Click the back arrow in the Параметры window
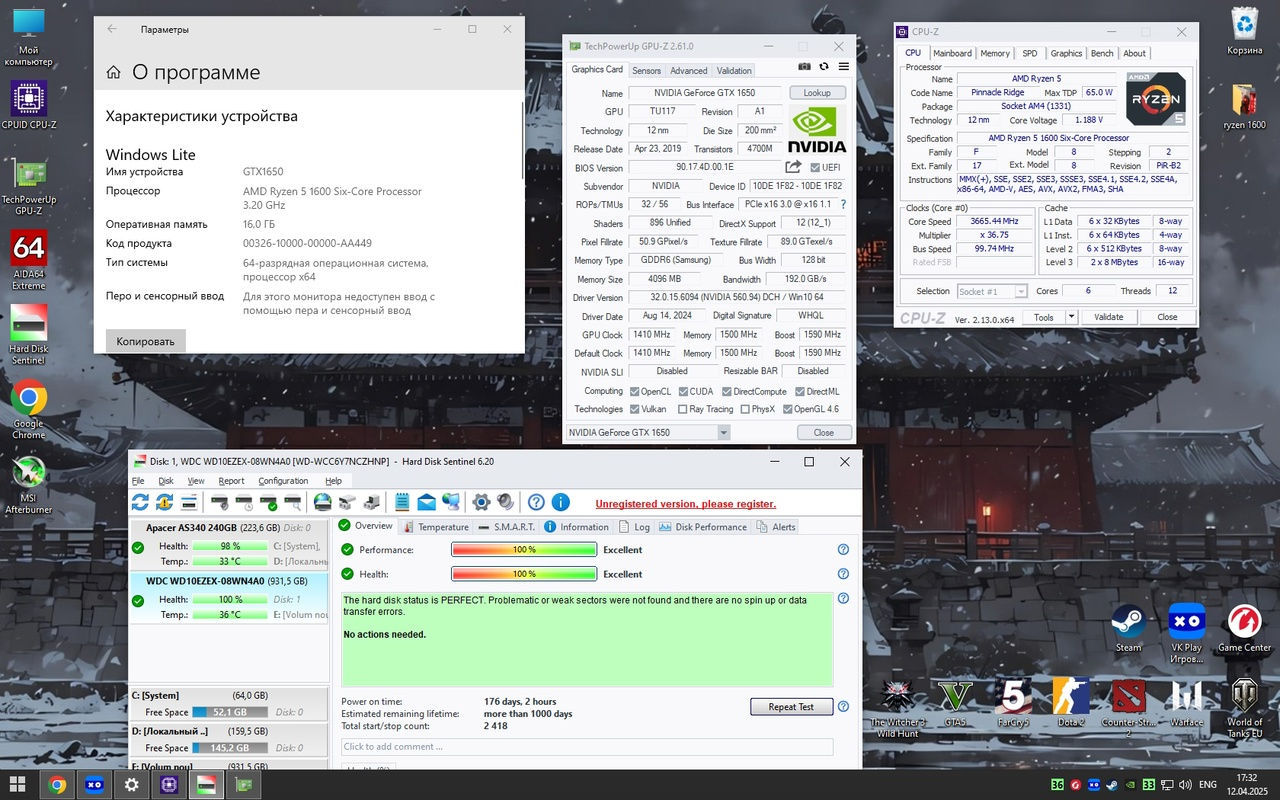 tap(112, 29)
